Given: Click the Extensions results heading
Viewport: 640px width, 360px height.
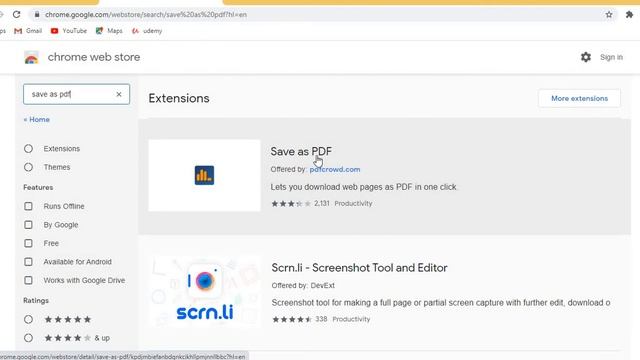Looking at the screenshot, I should coord(179,98).
